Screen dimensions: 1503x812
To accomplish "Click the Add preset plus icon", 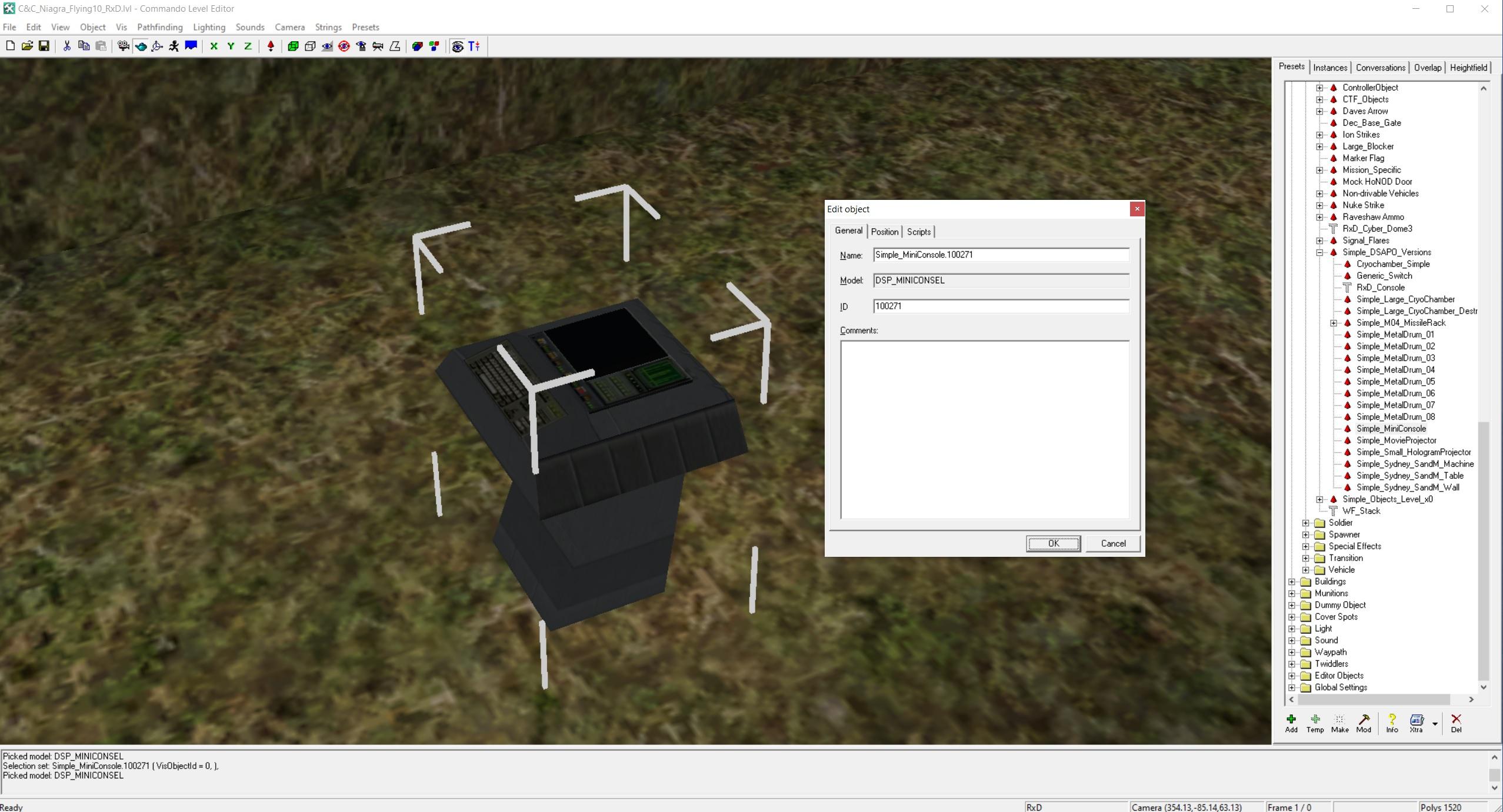I will (1291, 723).
